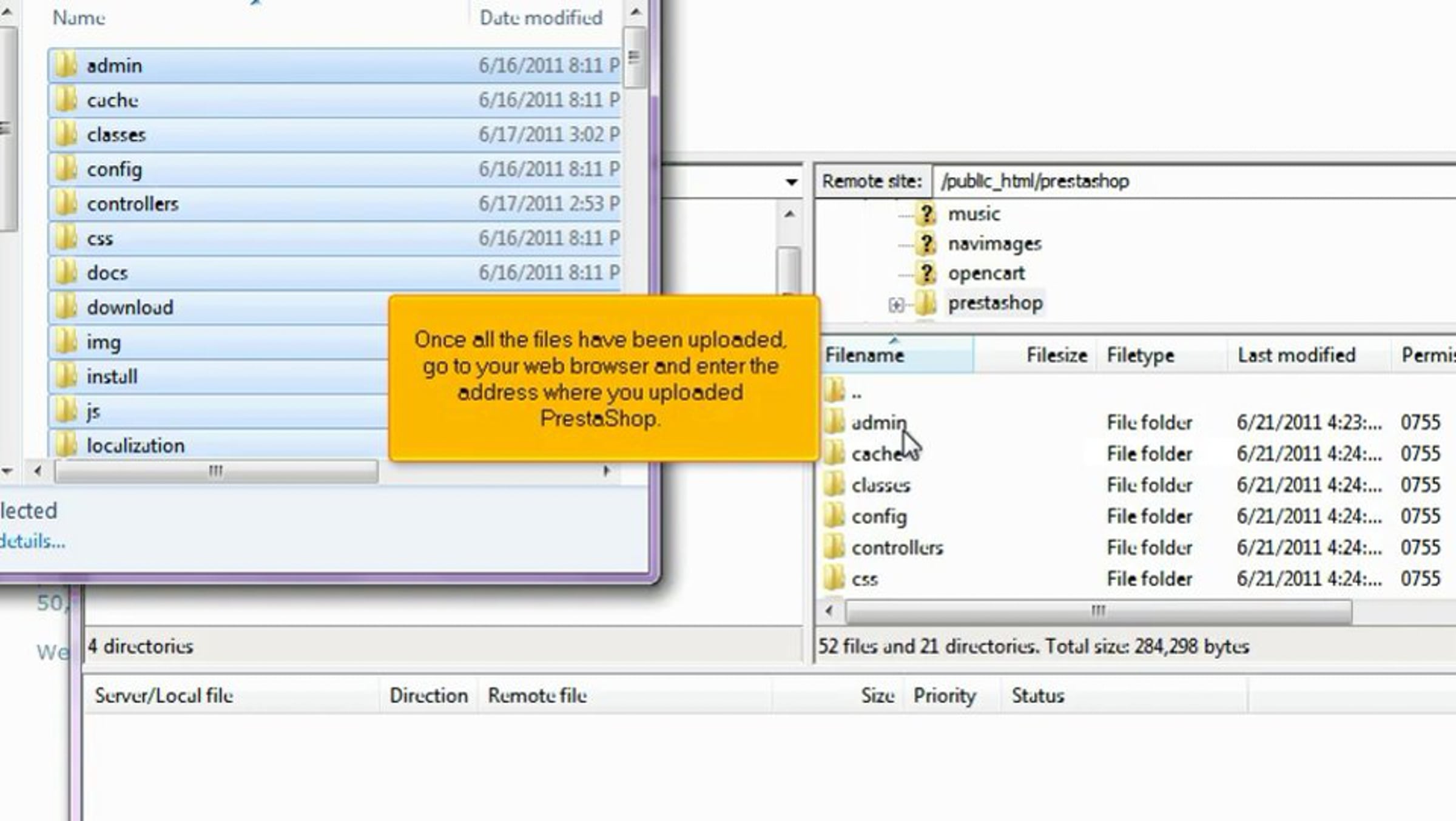
Task: Click the music question-mark folder icon
Action: click(926, 214)
